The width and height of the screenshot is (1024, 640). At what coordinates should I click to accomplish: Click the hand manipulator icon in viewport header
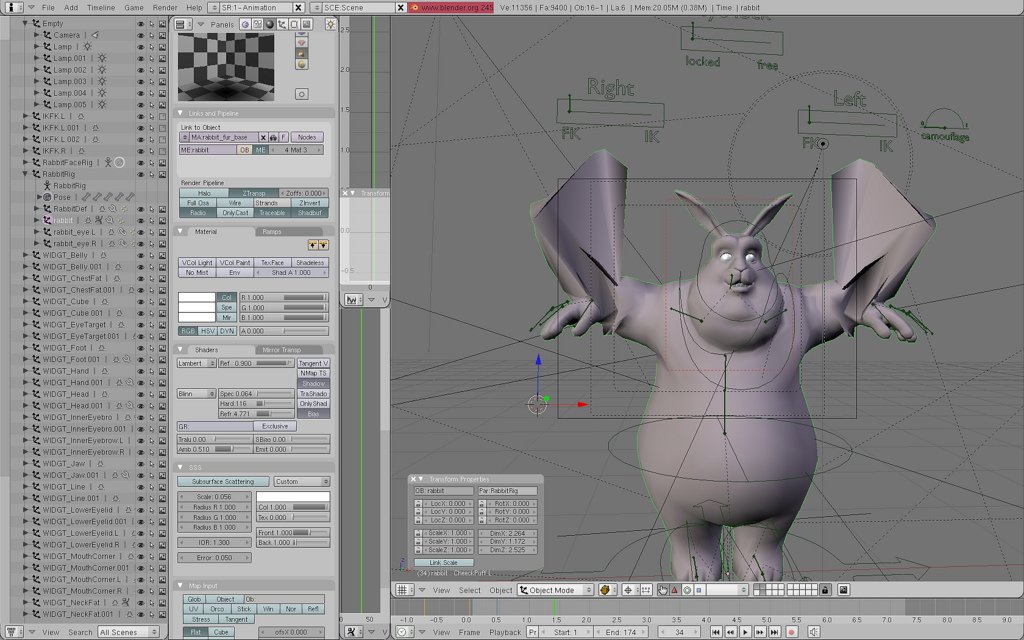662,590
